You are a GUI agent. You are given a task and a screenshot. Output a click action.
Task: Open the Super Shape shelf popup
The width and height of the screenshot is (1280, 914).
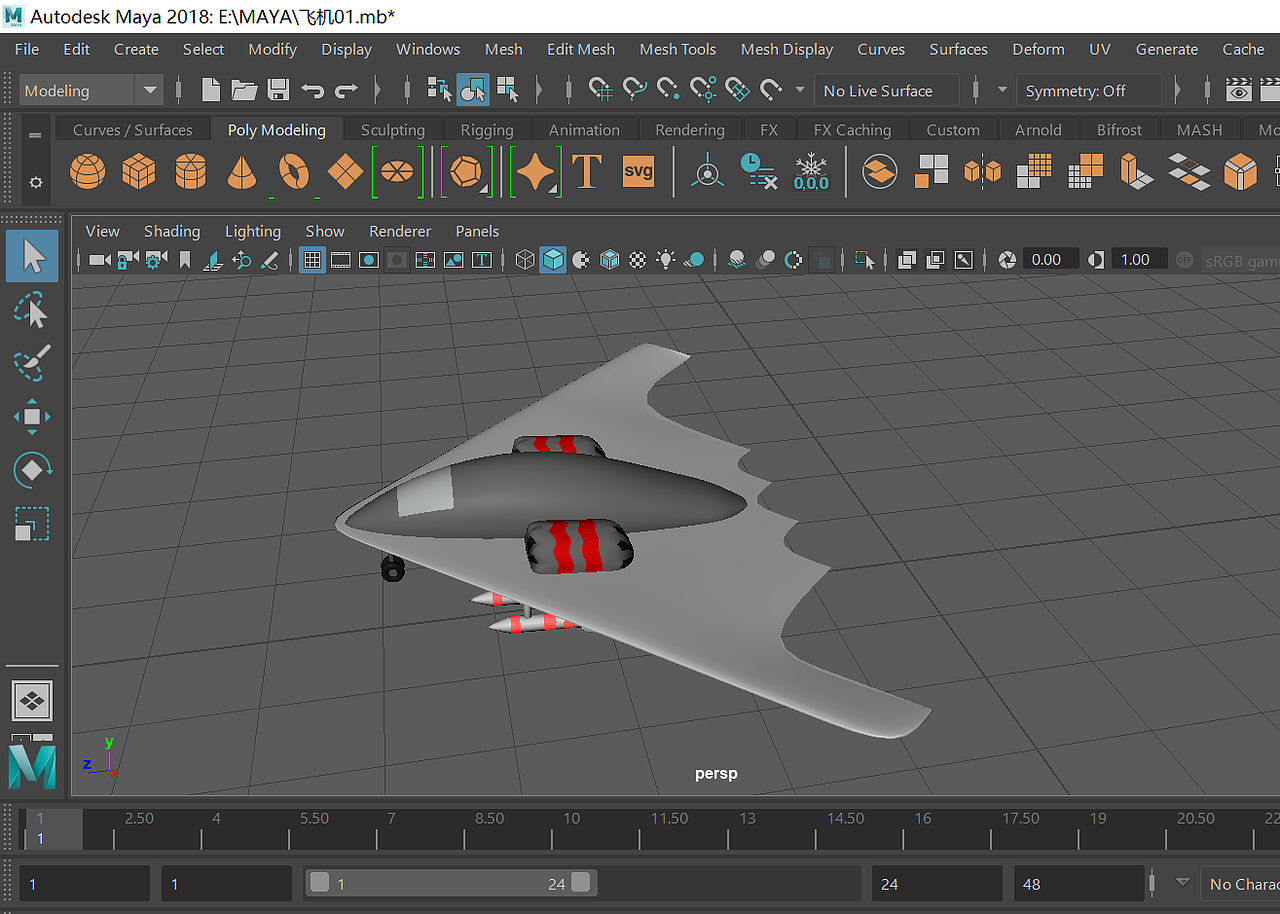(x=536, y=172)
